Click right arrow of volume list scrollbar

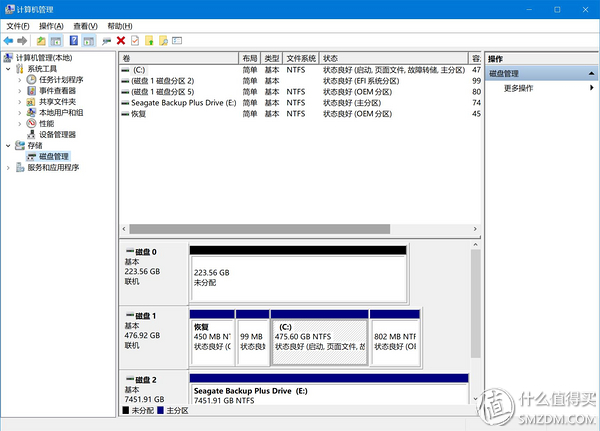pyautogui.click(x=475, y=229)
